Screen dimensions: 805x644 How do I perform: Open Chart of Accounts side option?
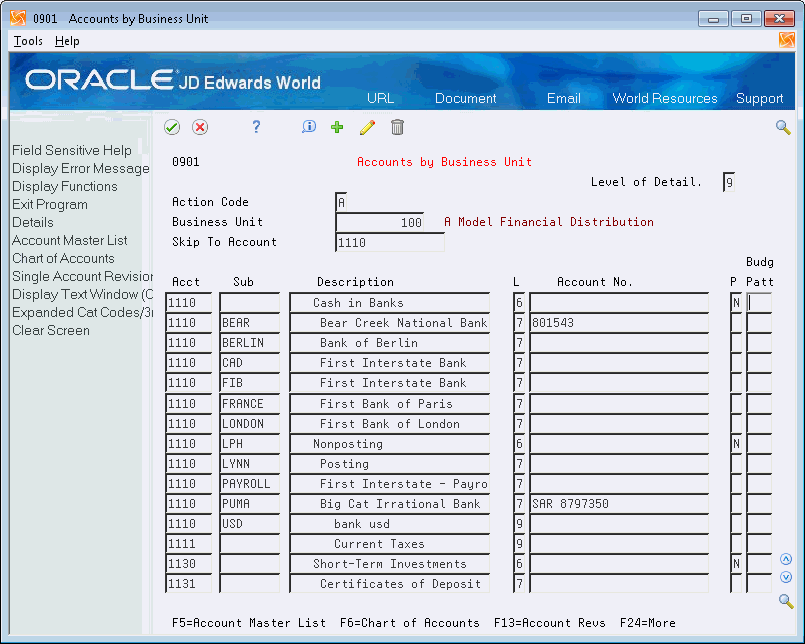(x=63, y=258)
